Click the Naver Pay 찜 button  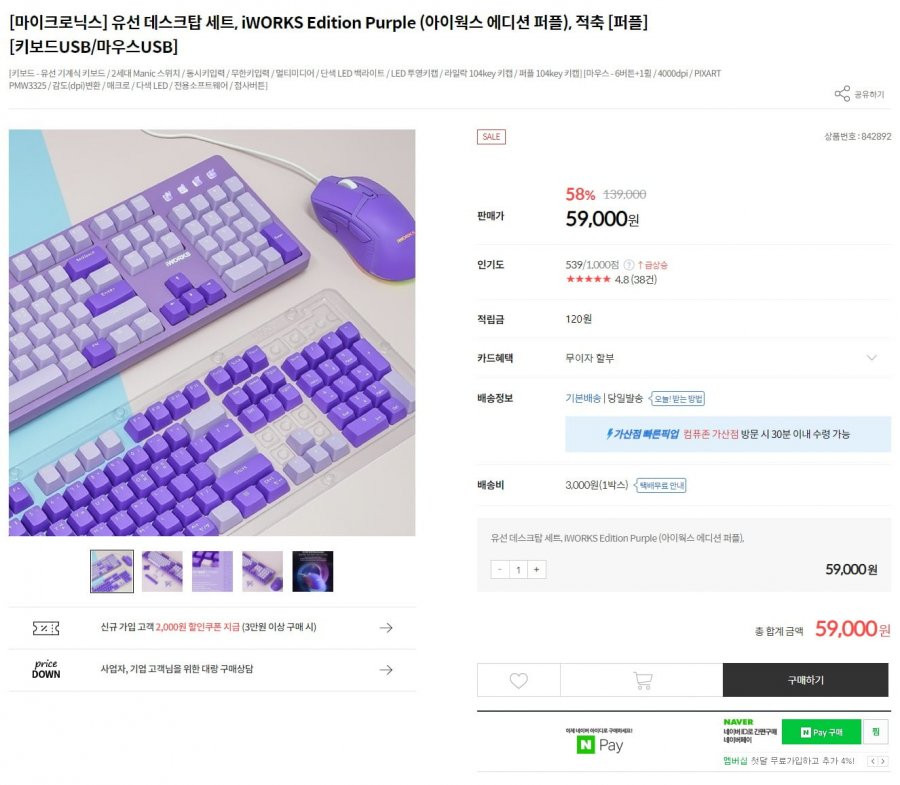pyautogui.click(x=875, y=732)
